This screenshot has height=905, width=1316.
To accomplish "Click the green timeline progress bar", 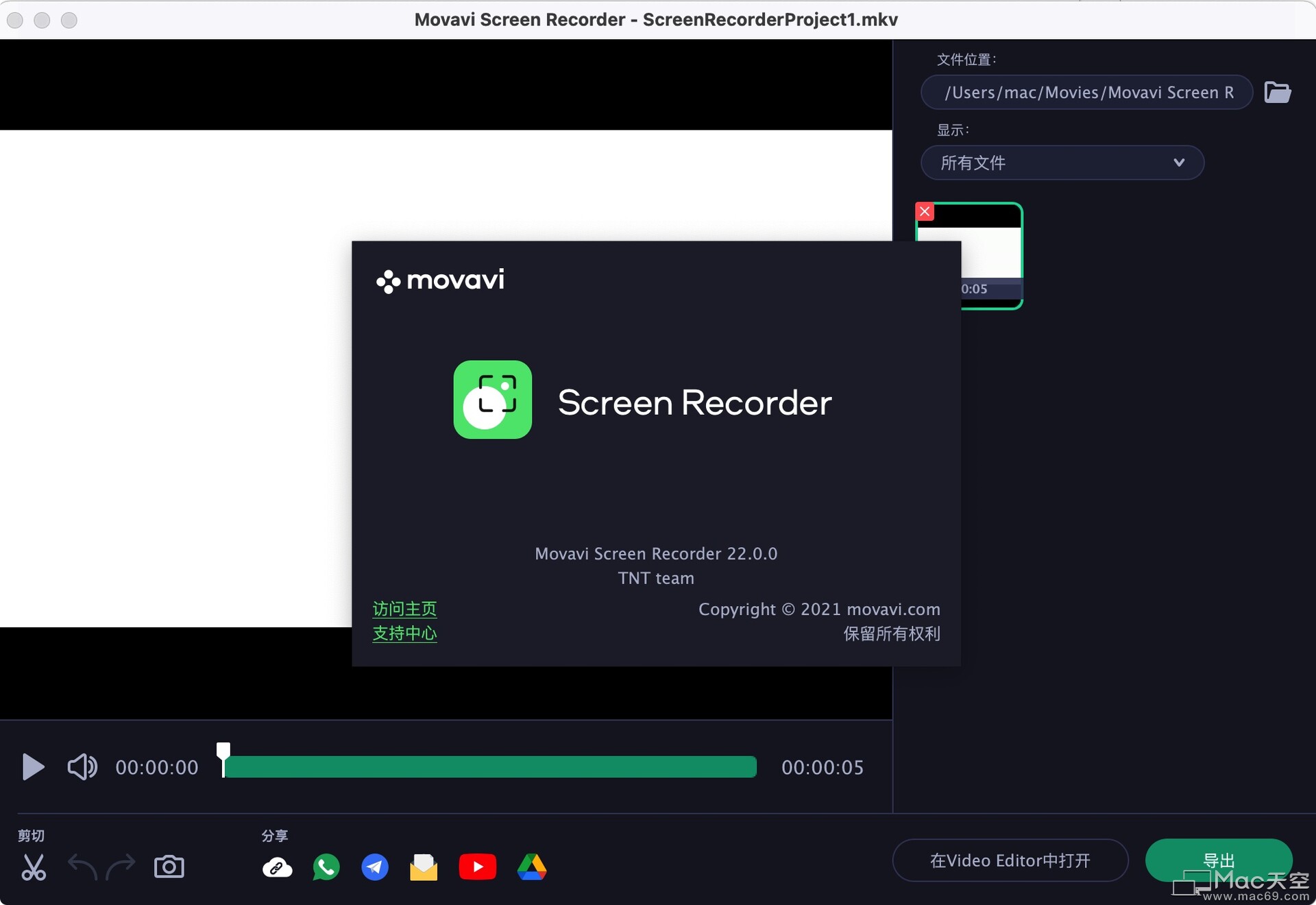I will click(x=491, y=767).
